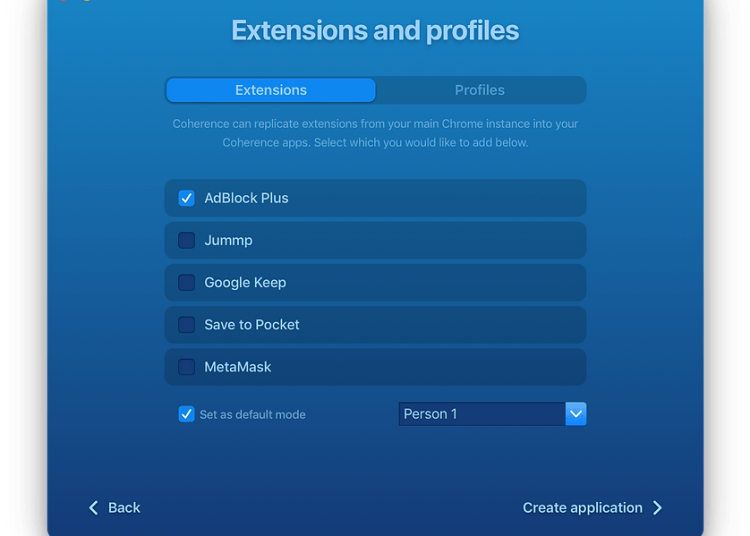The height and width of the screenshot is (536, 750).
Task: Click the Person 1 profile combo box
Action: pos(482,414)
